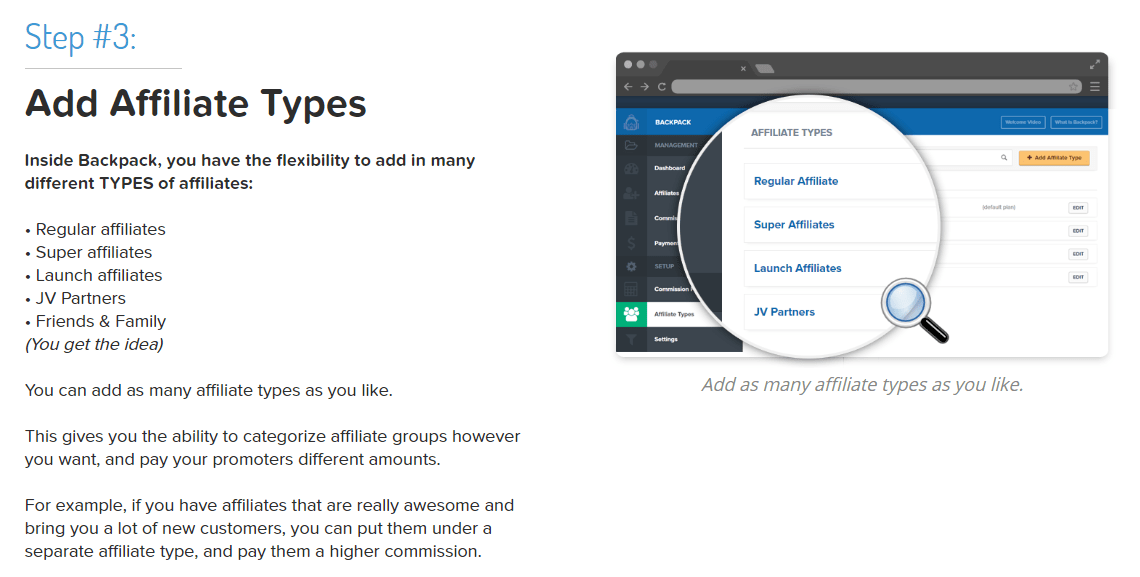Click the Backpack logo icon
The height and width of the screenshot is (577, 1140).
click(631, 122)
